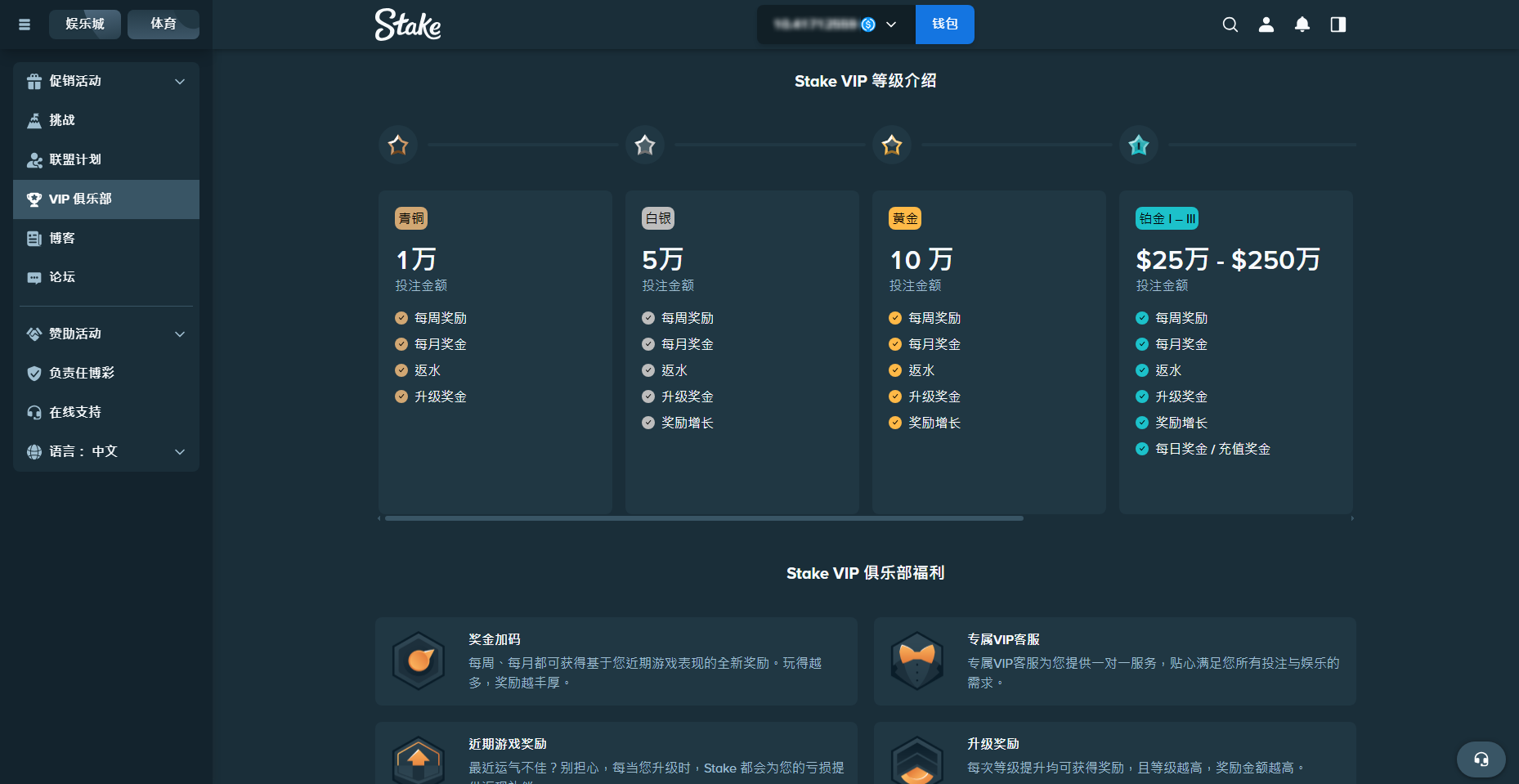
Task: Click the handshake icon beside 赞助活动
Action: click(34, 334)
